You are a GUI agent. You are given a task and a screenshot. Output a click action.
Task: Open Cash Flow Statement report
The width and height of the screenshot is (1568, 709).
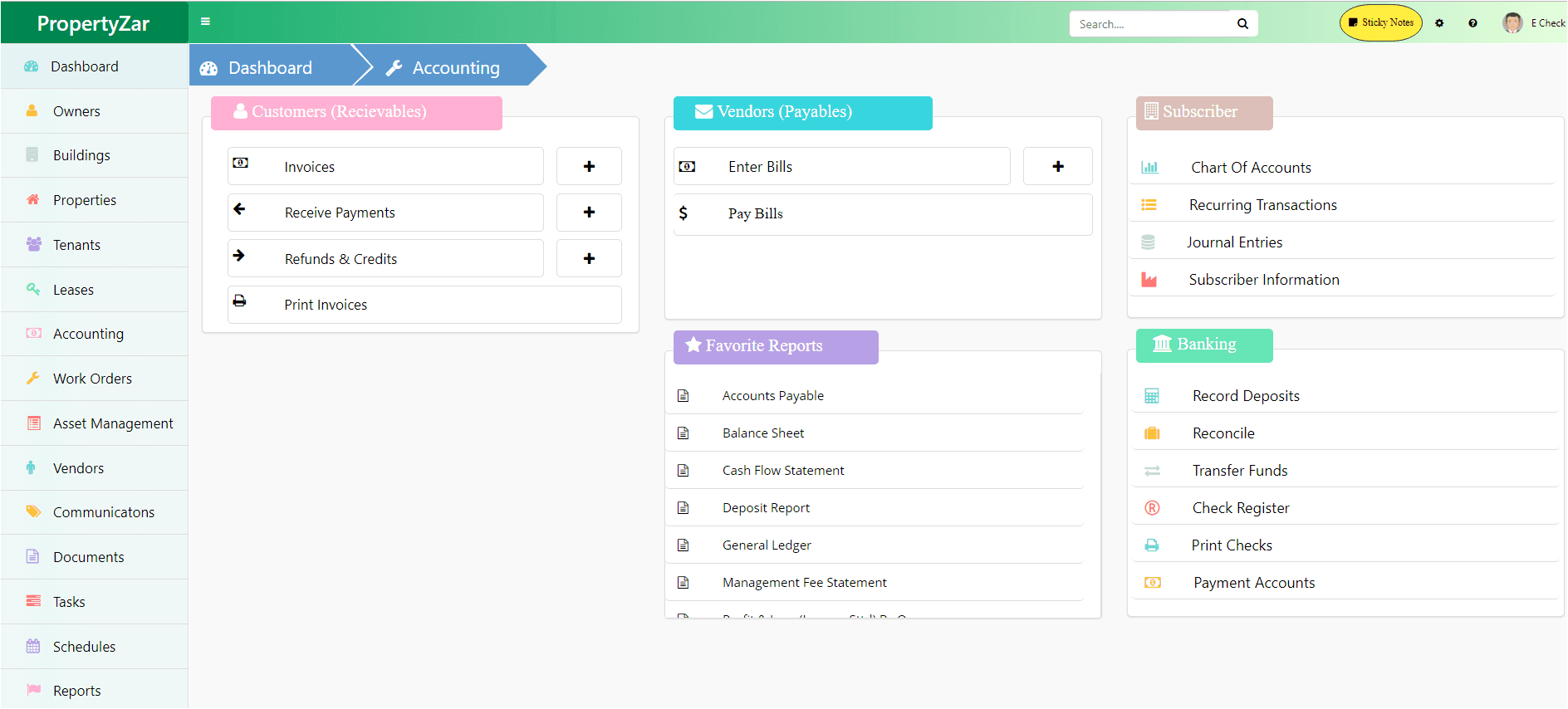coord(783,471)
